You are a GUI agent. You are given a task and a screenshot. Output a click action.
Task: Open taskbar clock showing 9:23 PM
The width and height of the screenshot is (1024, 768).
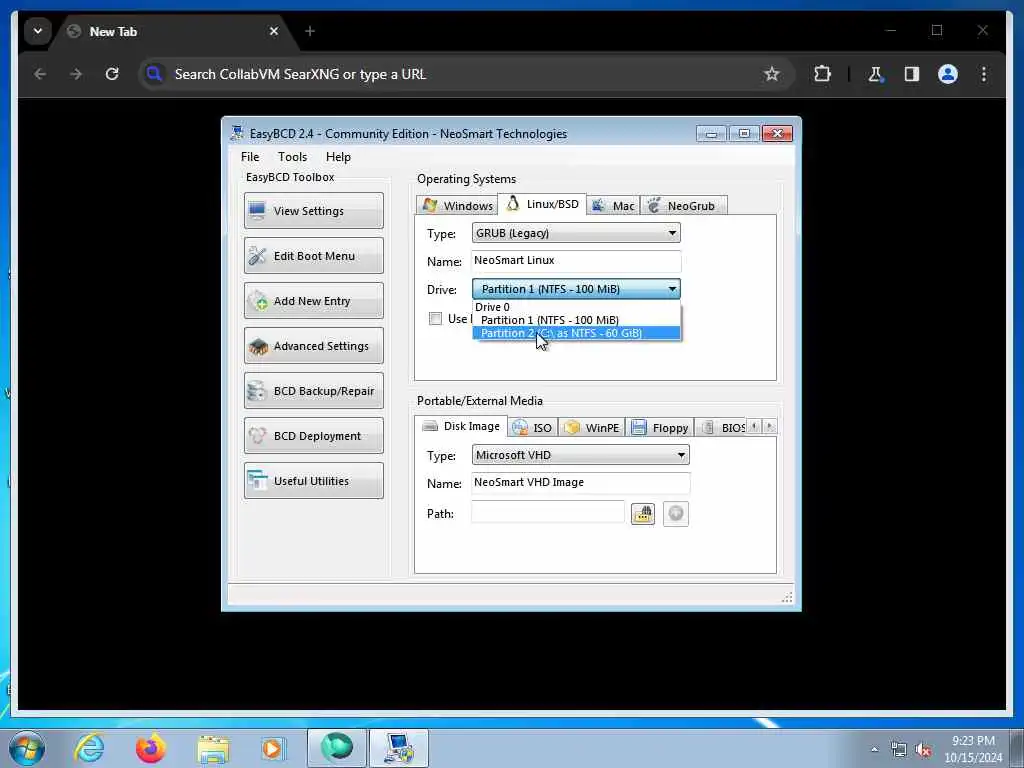(973, 749)
